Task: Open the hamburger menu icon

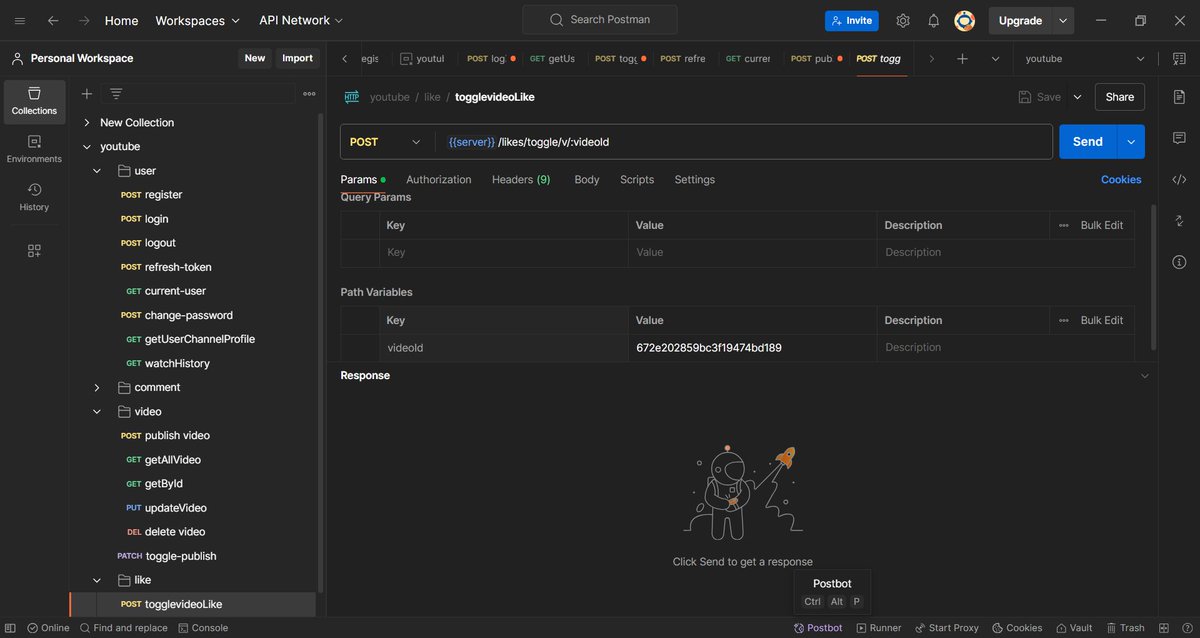Action: tap(20, 20)
